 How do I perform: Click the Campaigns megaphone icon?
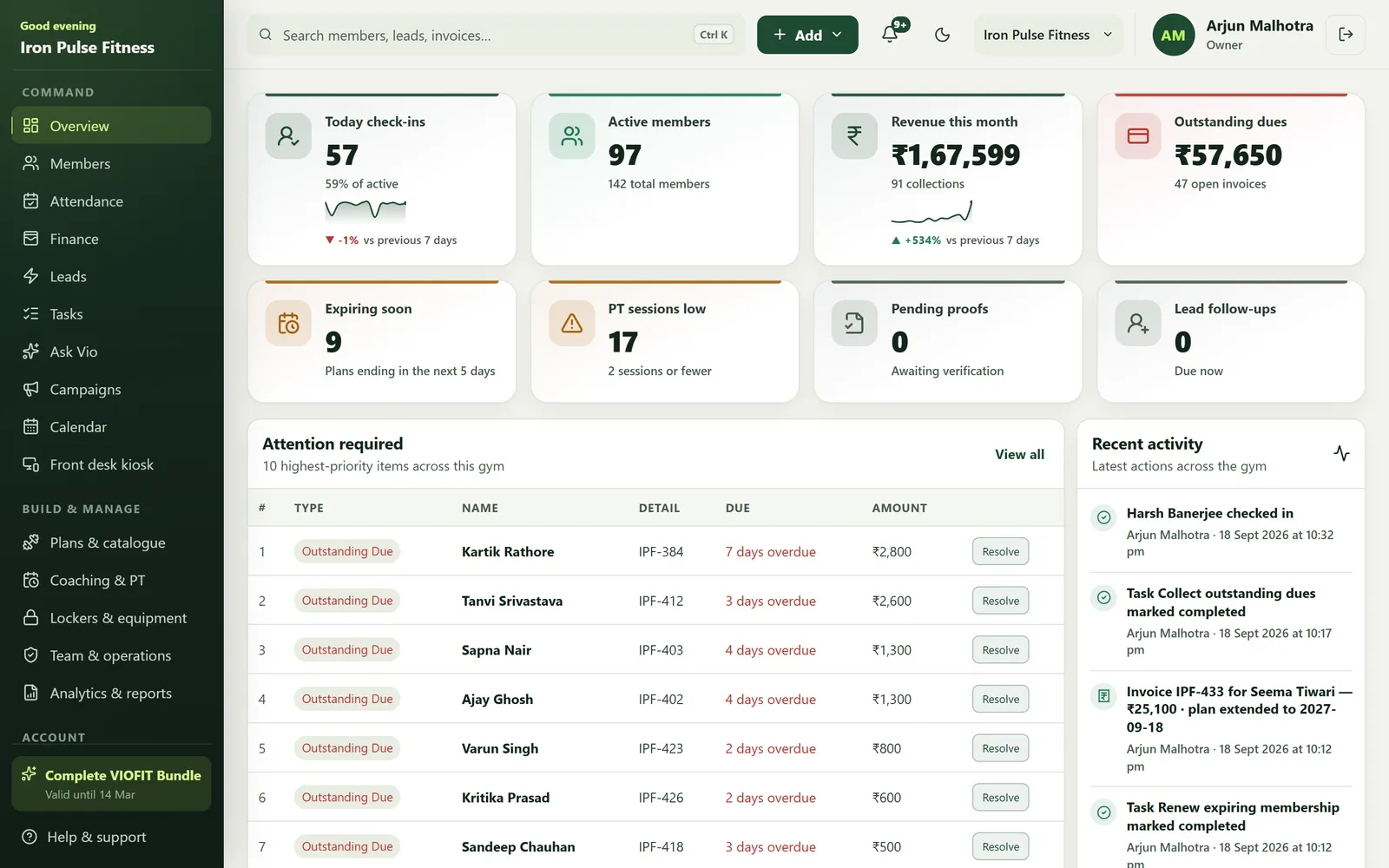[31, 389]
